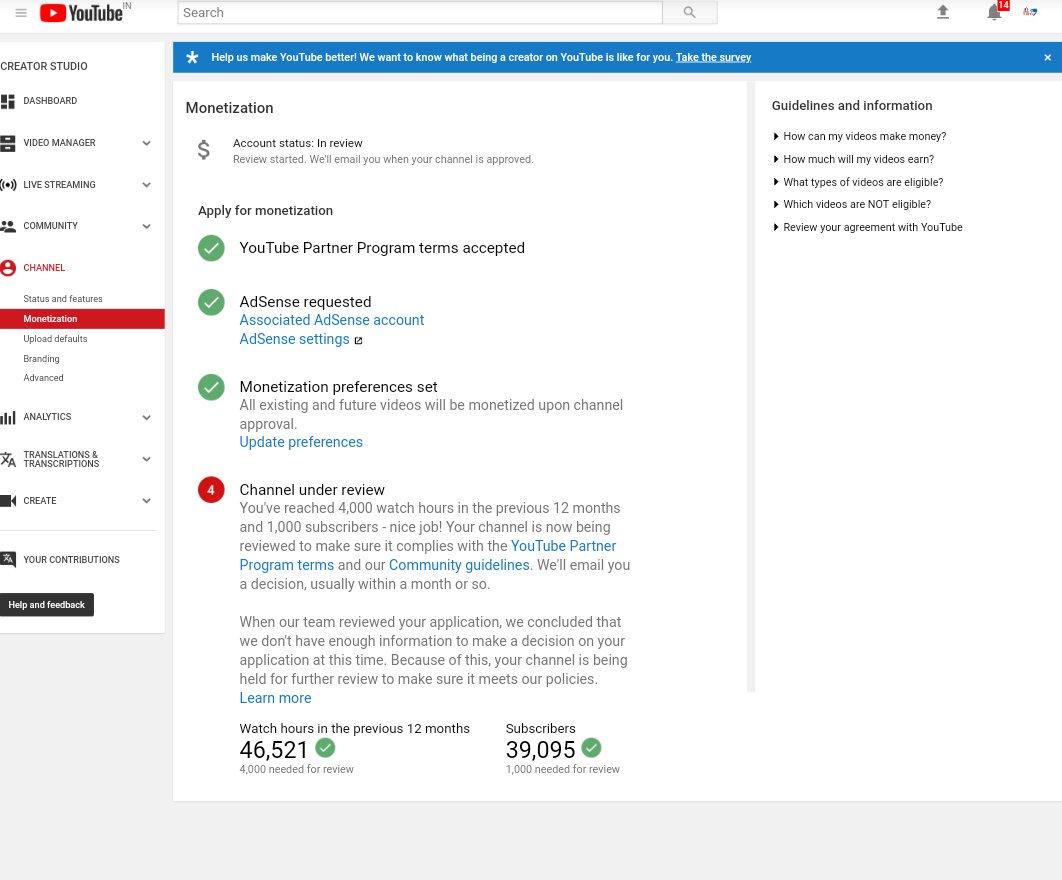This screenshot has height=880, width=1062.
Task: Expand 'Which videos are NOT eligible?'
Action: (851, 205)
